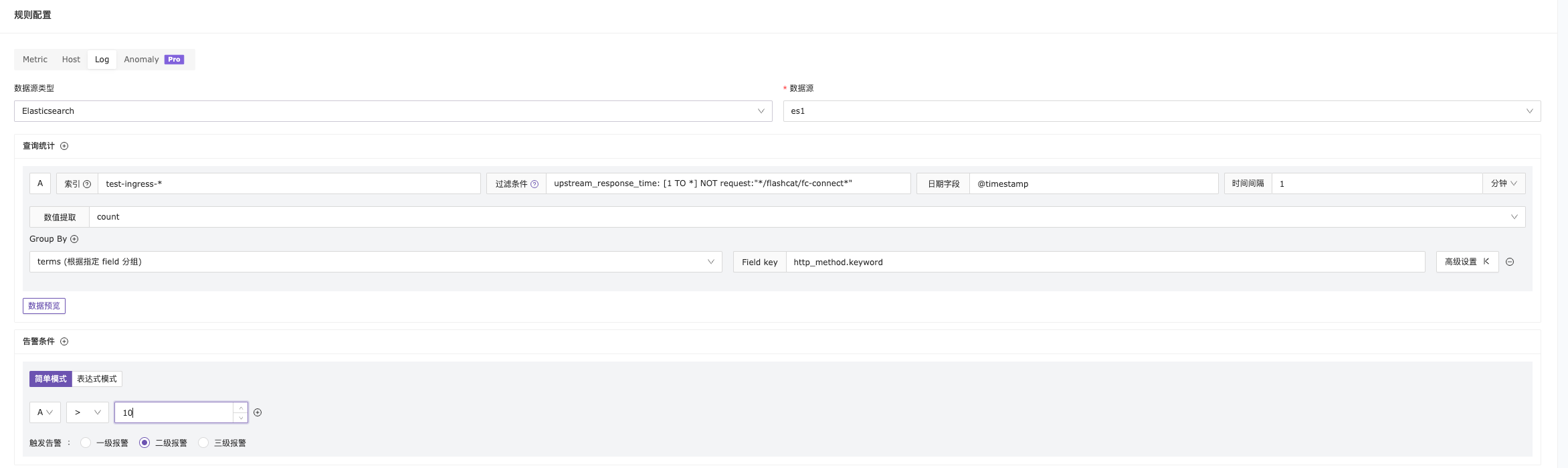Switch to the Anomaly Pro tab
The height and width of the screenshot is (468, 1568).
153,60
